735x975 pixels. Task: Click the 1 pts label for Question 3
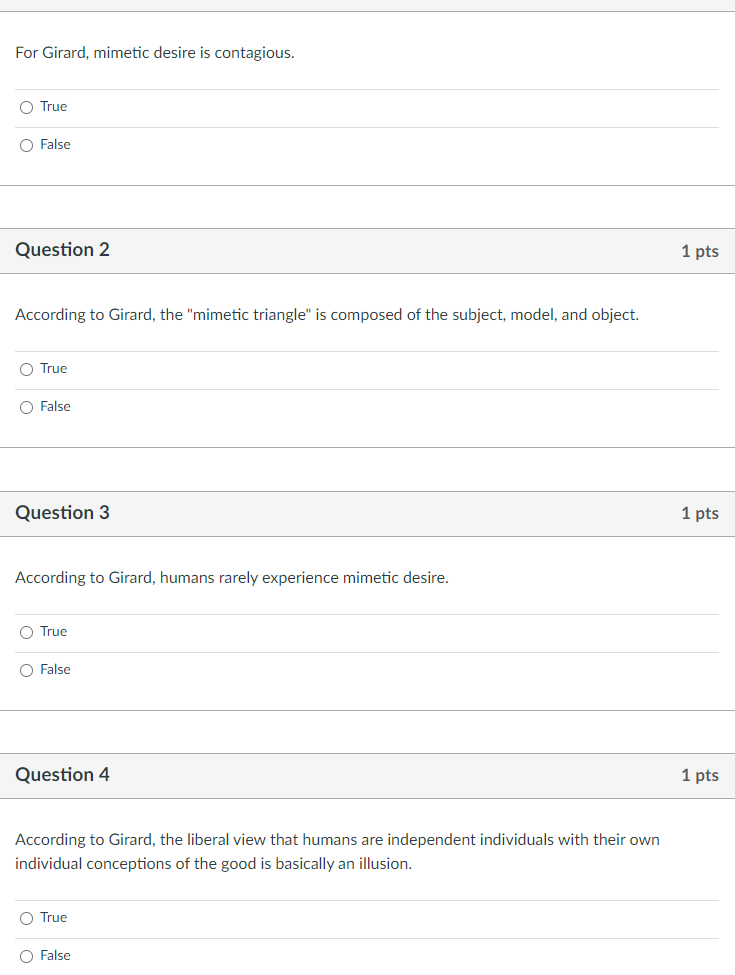click(700, 513)
